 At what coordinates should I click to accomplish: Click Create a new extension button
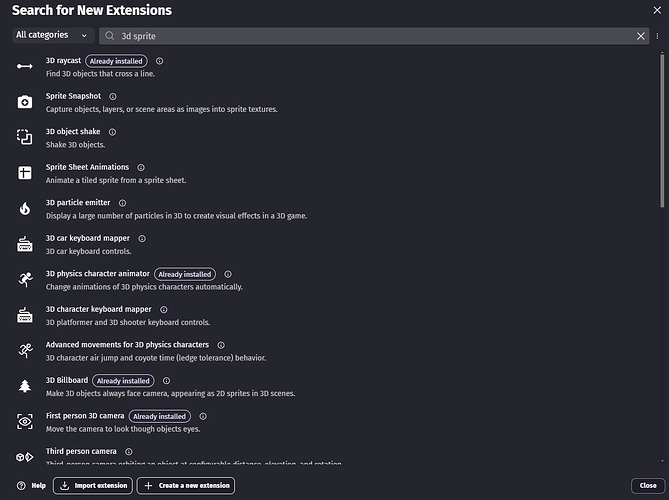pyautogui.click(x=185, y=486)
